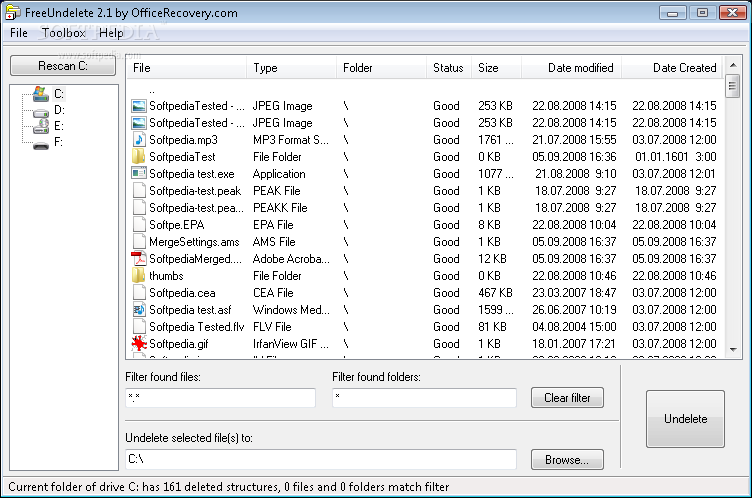Screen dimensions: 752x498
Task: Click 'MP3 Format S...' type cell
Action: click(291, 140)
